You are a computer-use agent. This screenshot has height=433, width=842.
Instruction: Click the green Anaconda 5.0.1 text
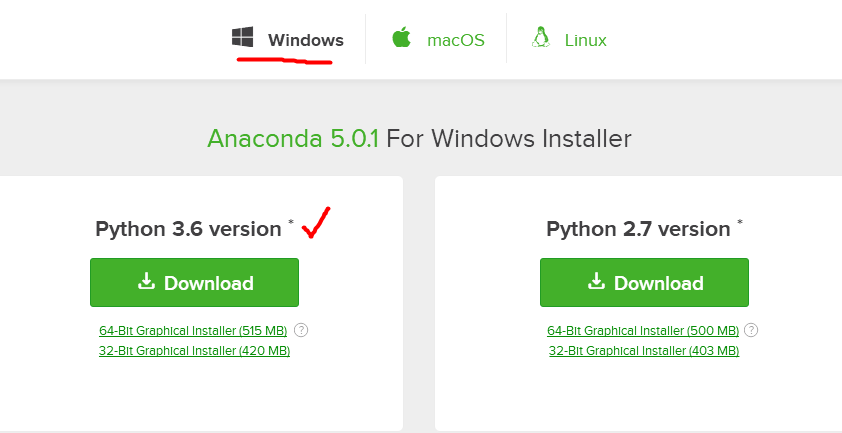[292, 138]
